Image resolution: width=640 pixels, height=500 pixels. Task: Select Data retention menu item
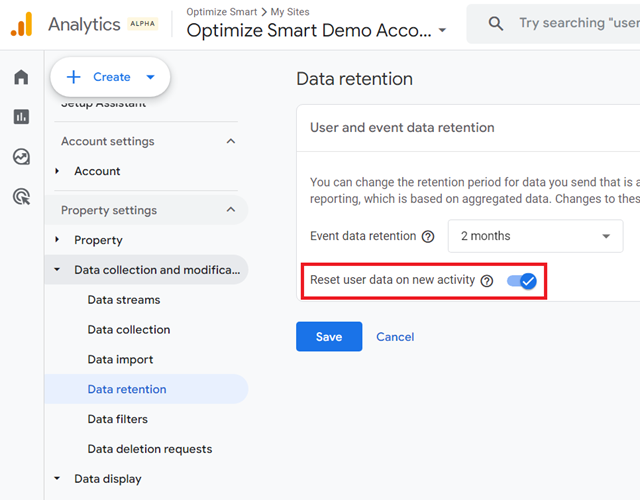point(127,389)
